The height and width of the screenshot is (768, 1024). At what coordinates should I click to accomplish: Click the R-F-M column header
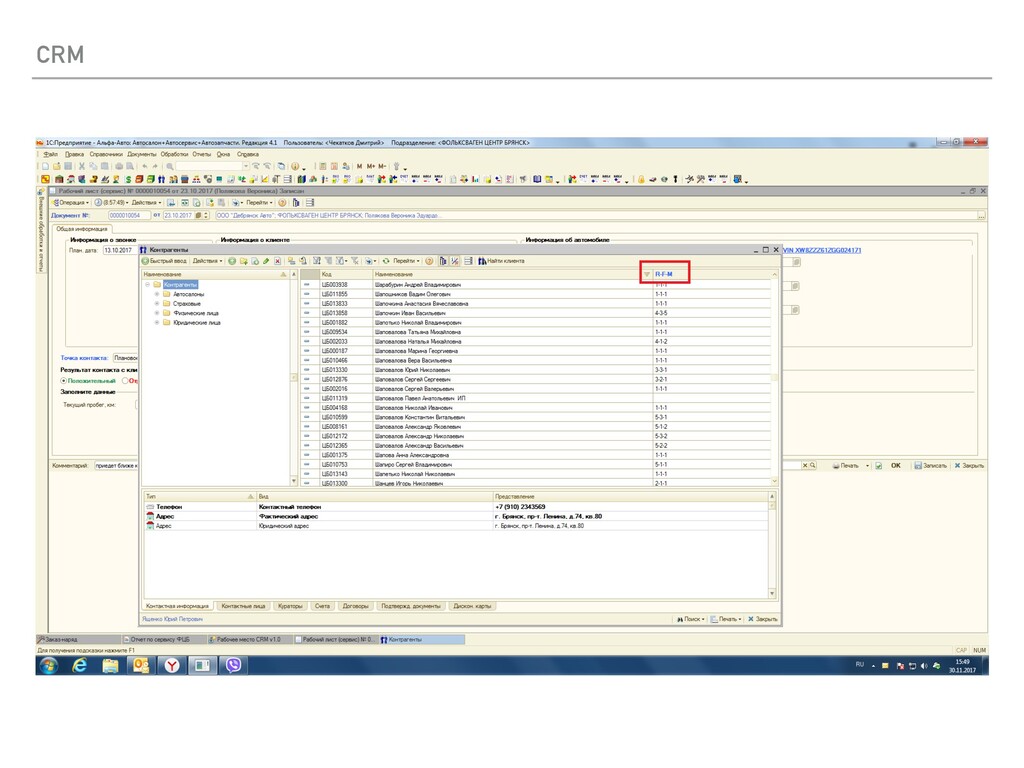[664, 273]
